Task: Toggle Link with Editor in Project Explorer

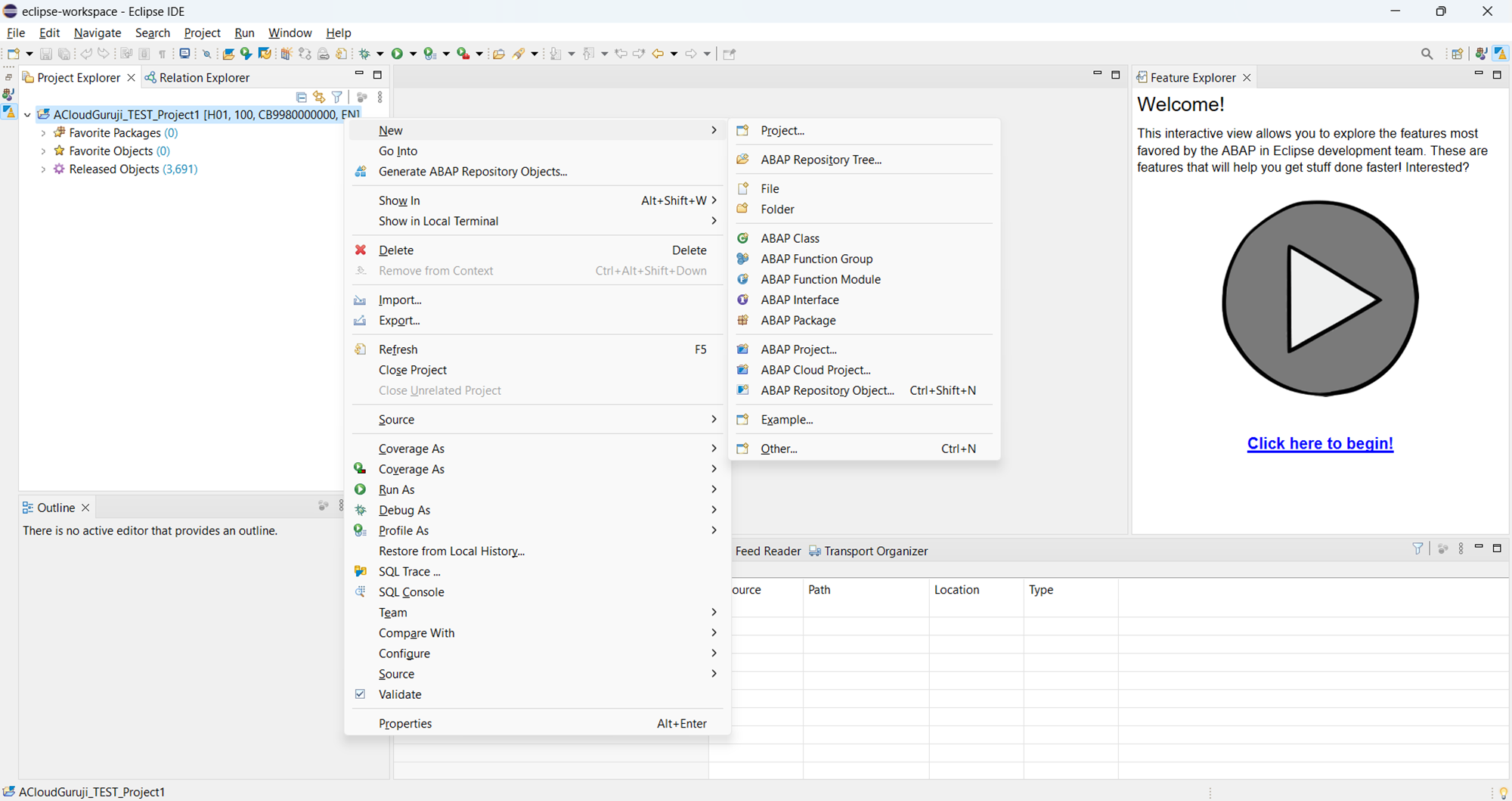Action: point(319,97)
